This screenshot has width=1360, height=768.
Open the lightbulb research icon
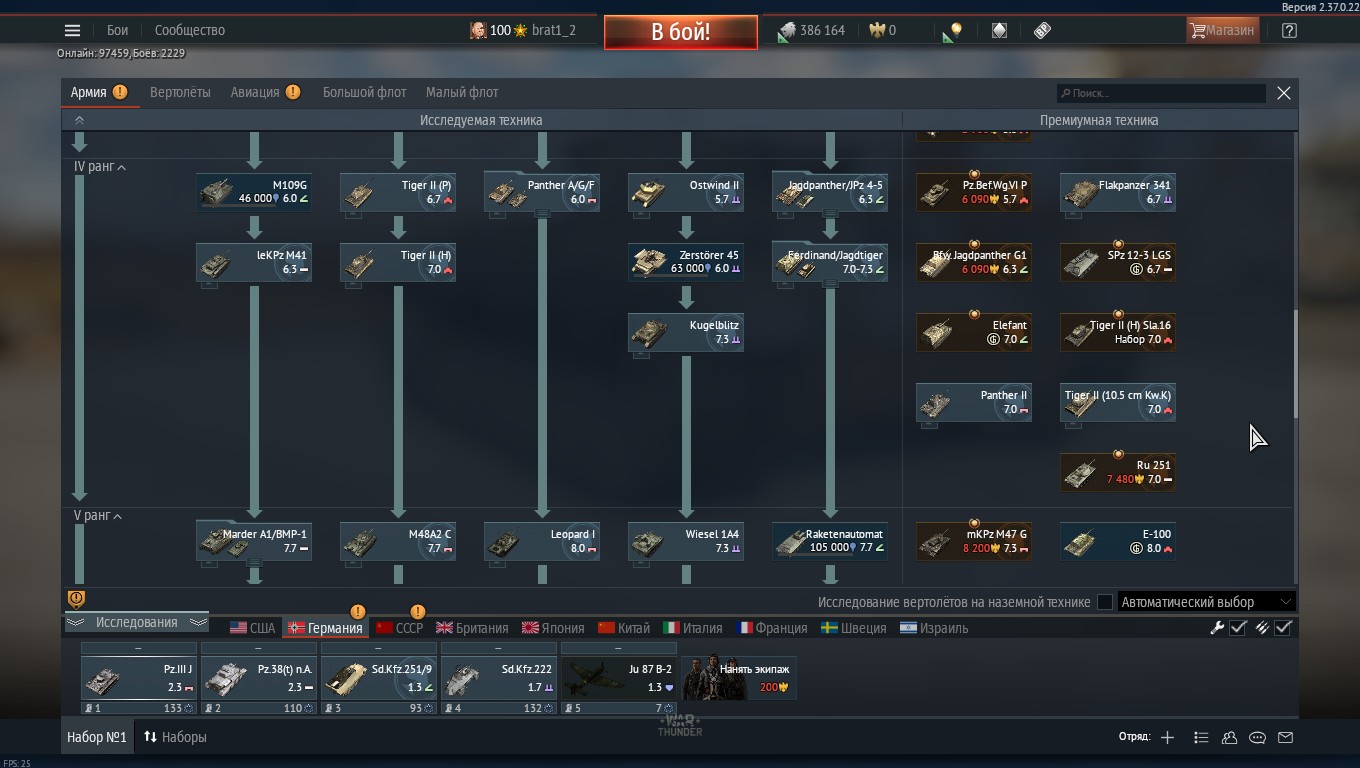pos(952,31)
